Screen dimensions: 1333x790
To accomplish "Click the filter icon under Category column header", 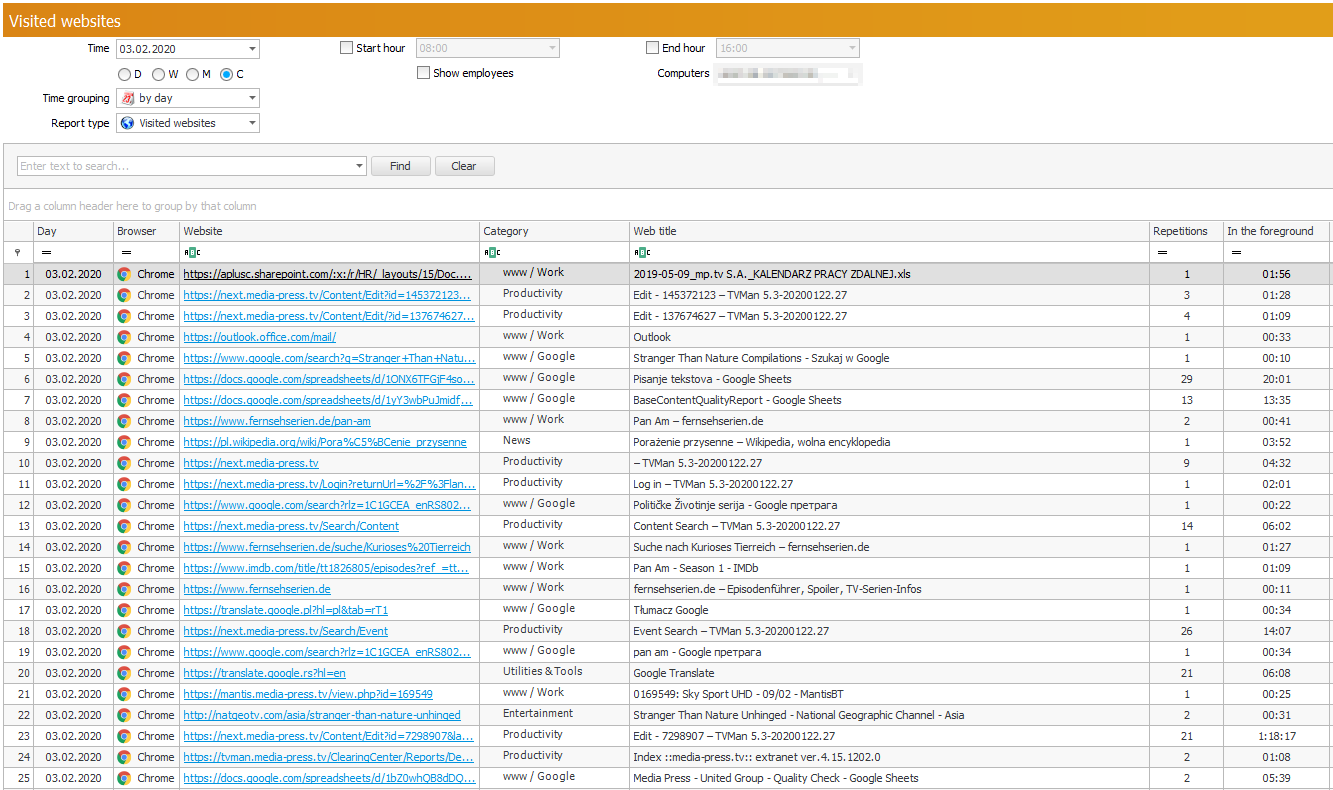I will click(491, 253).
